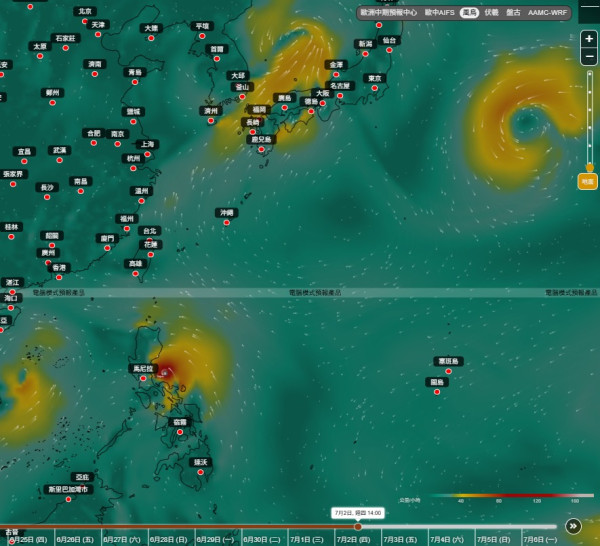This screenshot has height=546, width=600.
Task: Click the timeline slider handle at 7月2日 14:00
Action: point(358,526)
